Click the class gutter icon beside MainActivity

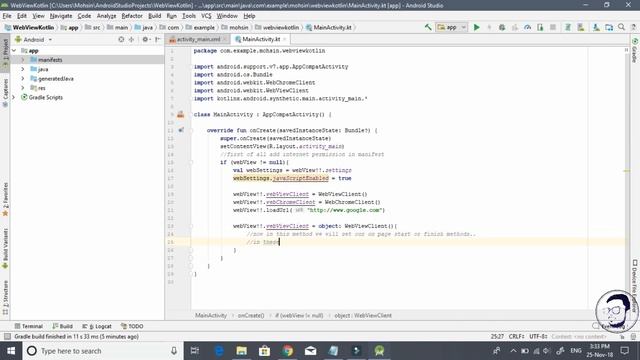(x=180, y=115)
